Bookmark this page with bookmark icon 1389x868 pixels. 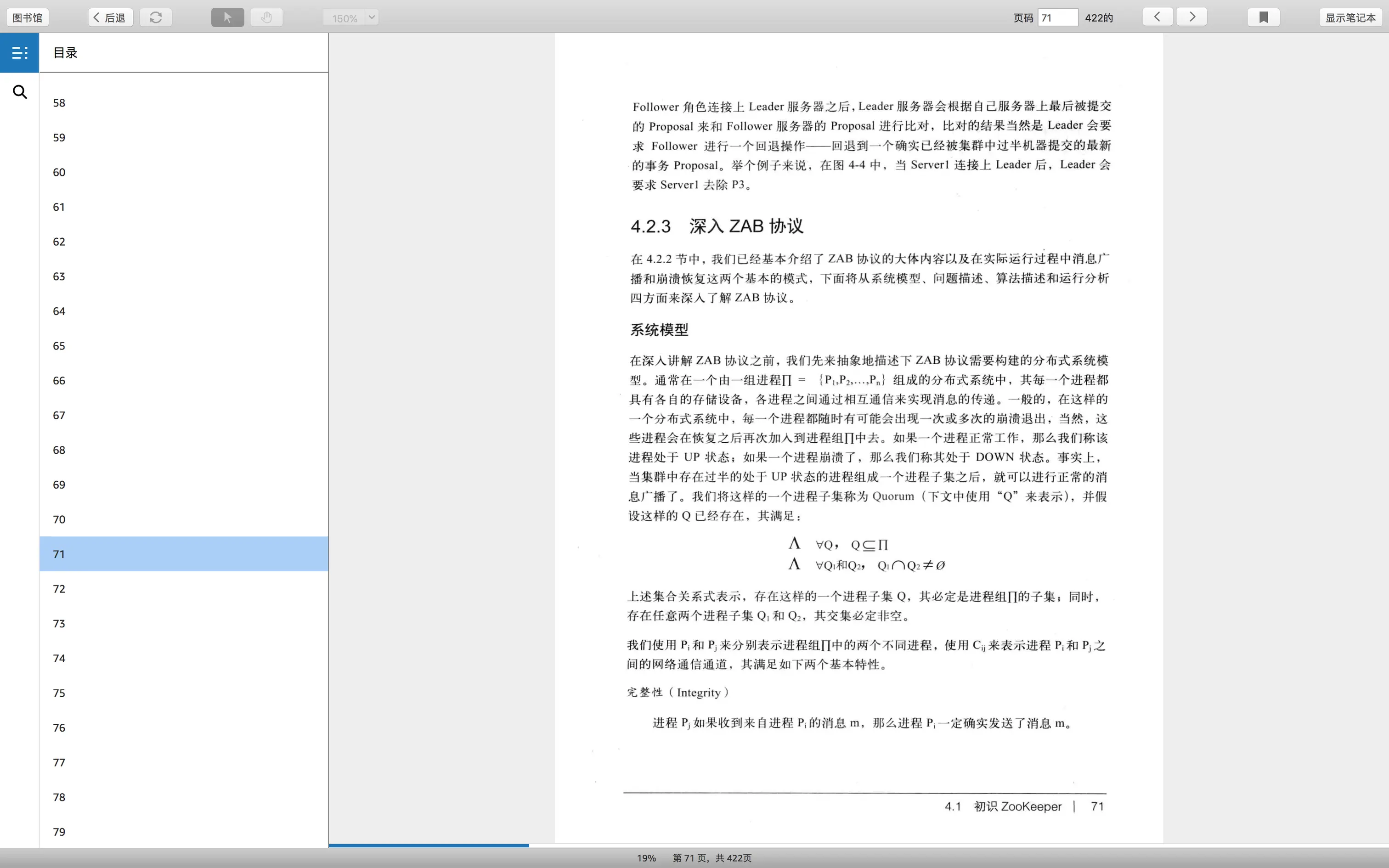pos(1263,17)
